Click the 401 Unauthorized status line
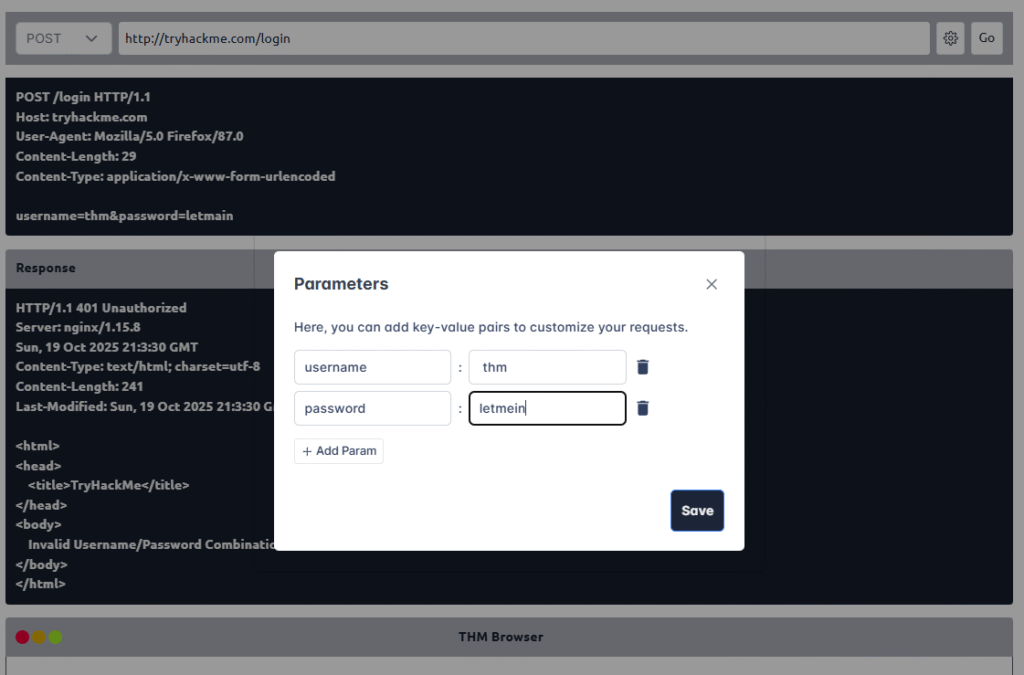 (101, 308)
